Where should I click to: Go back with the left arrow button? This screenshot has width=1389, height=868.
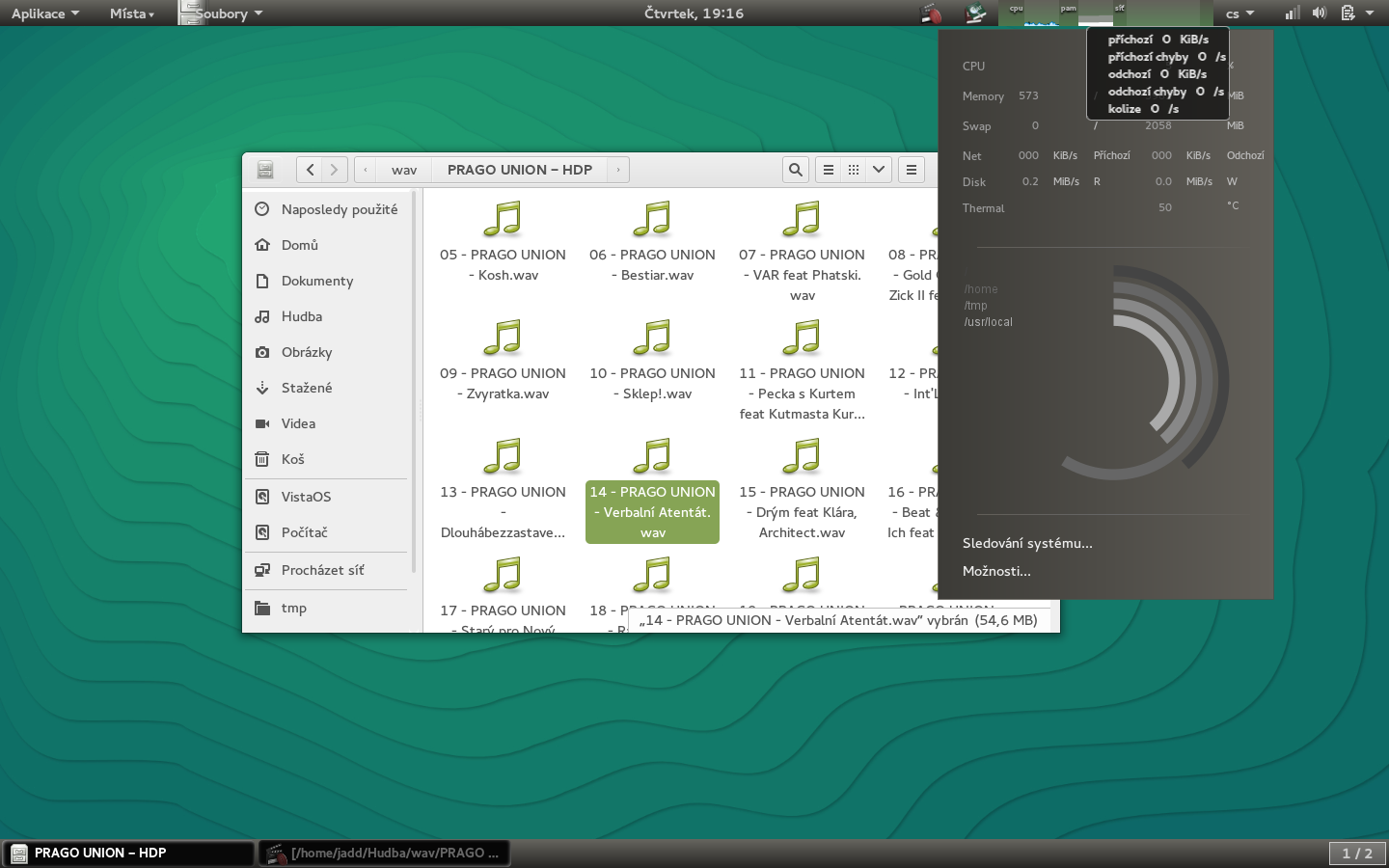click(310, 170)
